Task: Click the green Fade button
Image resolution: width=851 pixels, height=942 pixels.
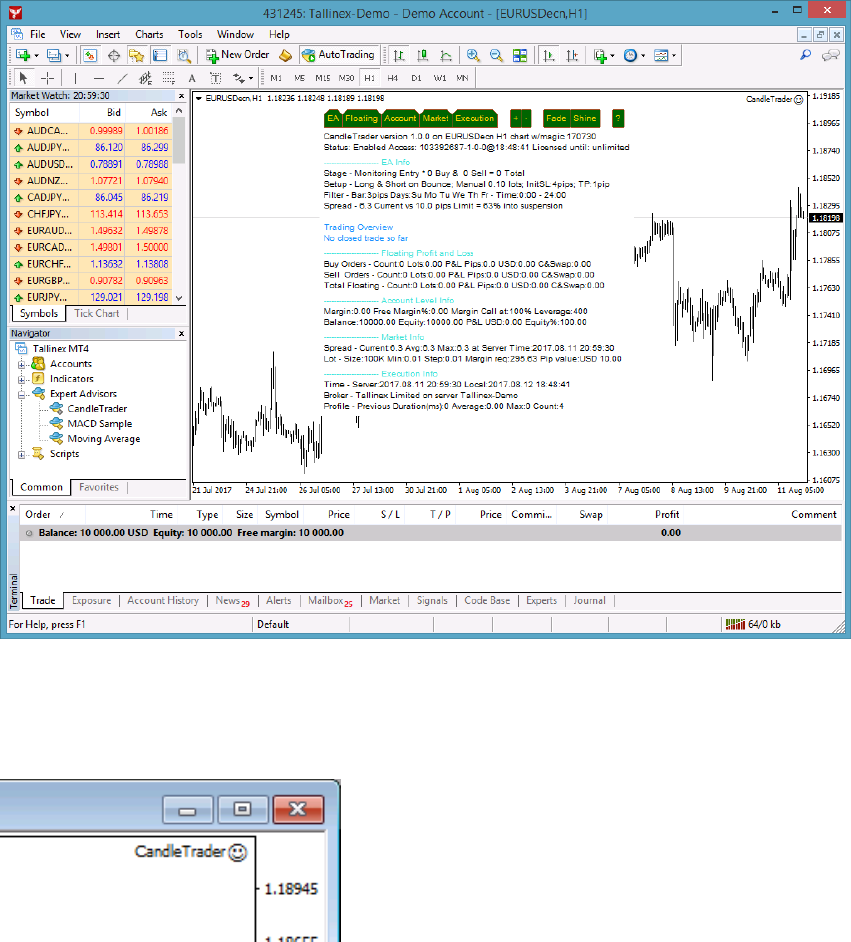Action: coord(556,118)
